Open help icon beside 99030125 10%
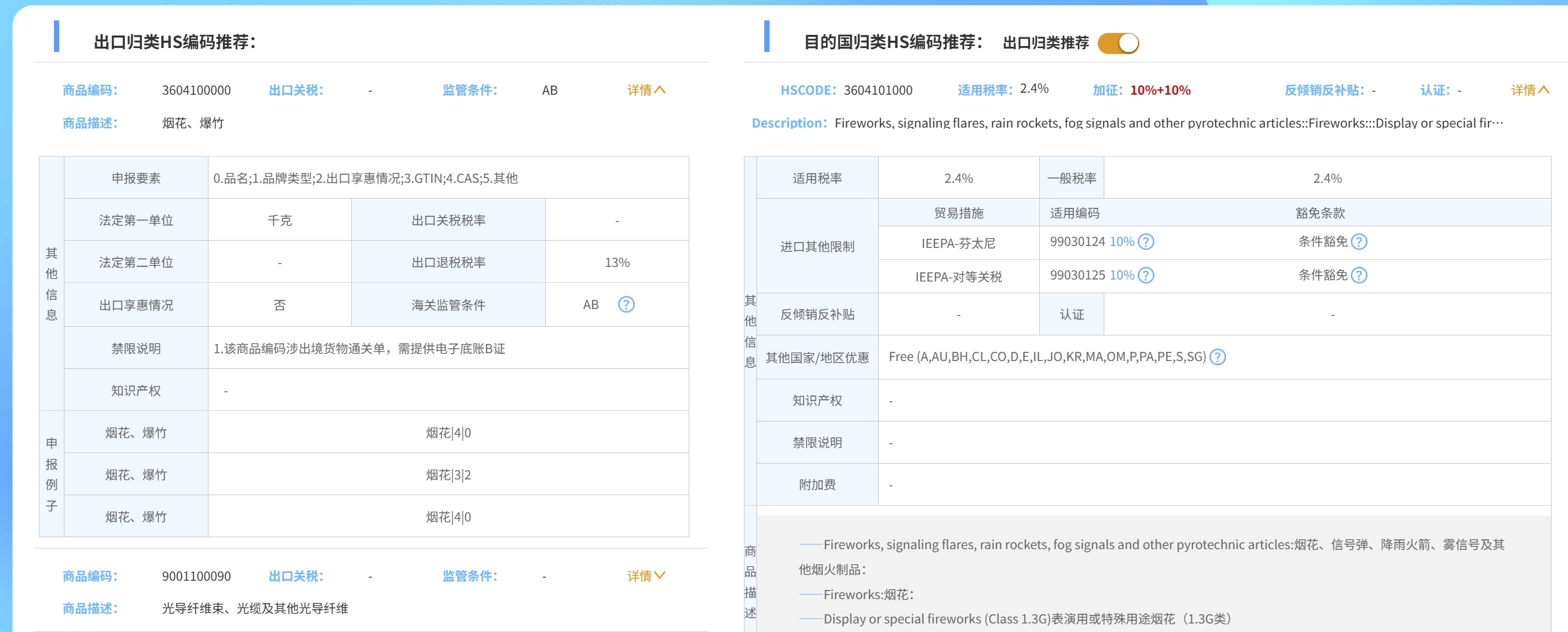 (x=1146, y=276)
